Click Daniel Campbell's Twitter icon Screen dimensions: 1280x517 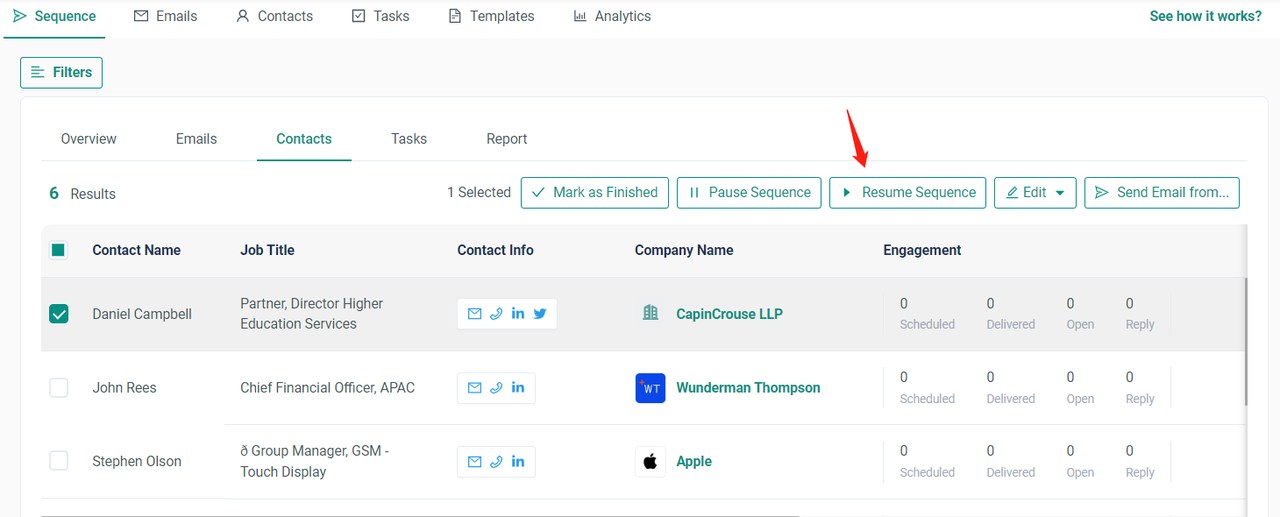[x=540, y=314]
